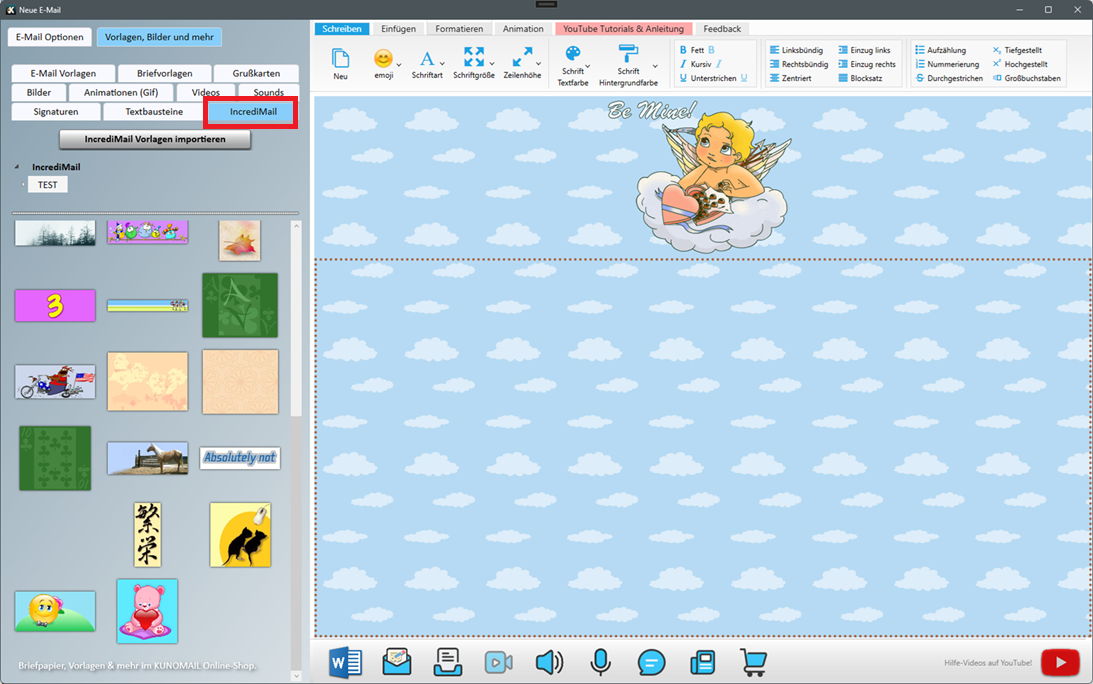Select the Grußkarten category button
Screen dimensions: 1093x684
click(x=256, y=73)
